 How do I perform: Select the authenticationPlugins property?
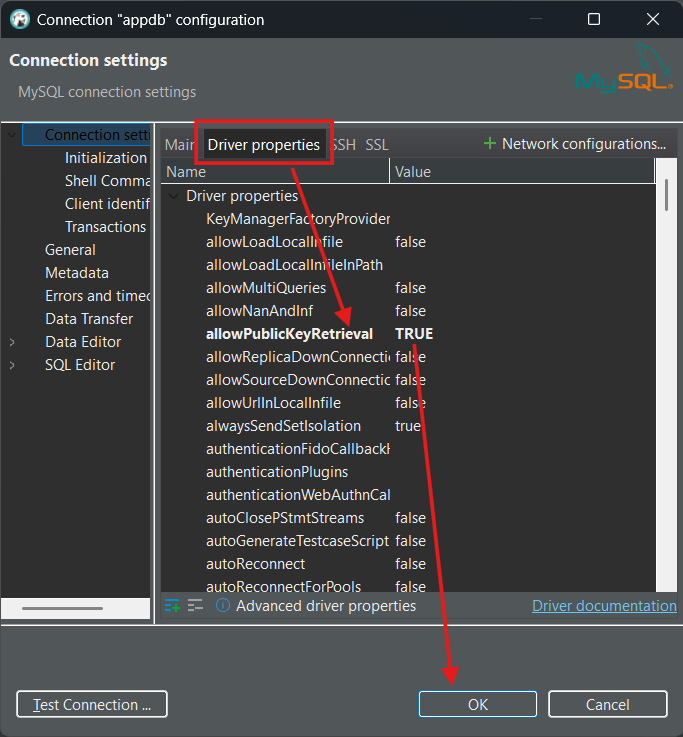click(x=277, y=472)
